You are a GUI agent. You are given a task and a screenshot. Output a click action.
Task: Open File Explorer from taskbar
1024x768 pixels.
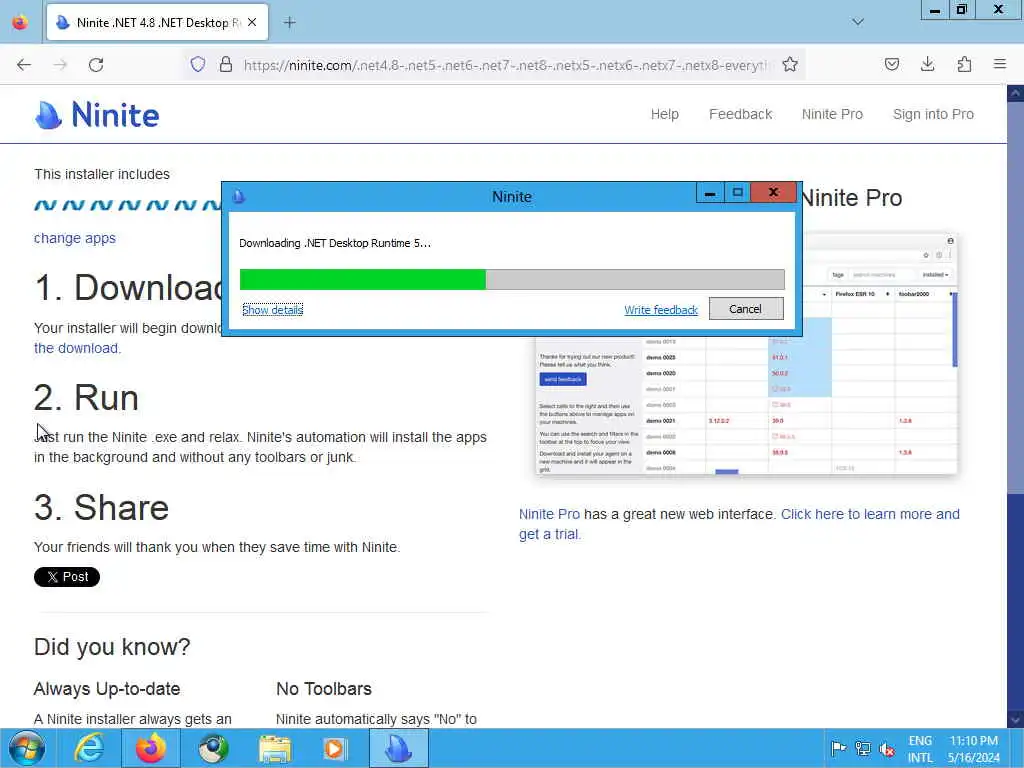pyautogui.click(x=275, y=748)
